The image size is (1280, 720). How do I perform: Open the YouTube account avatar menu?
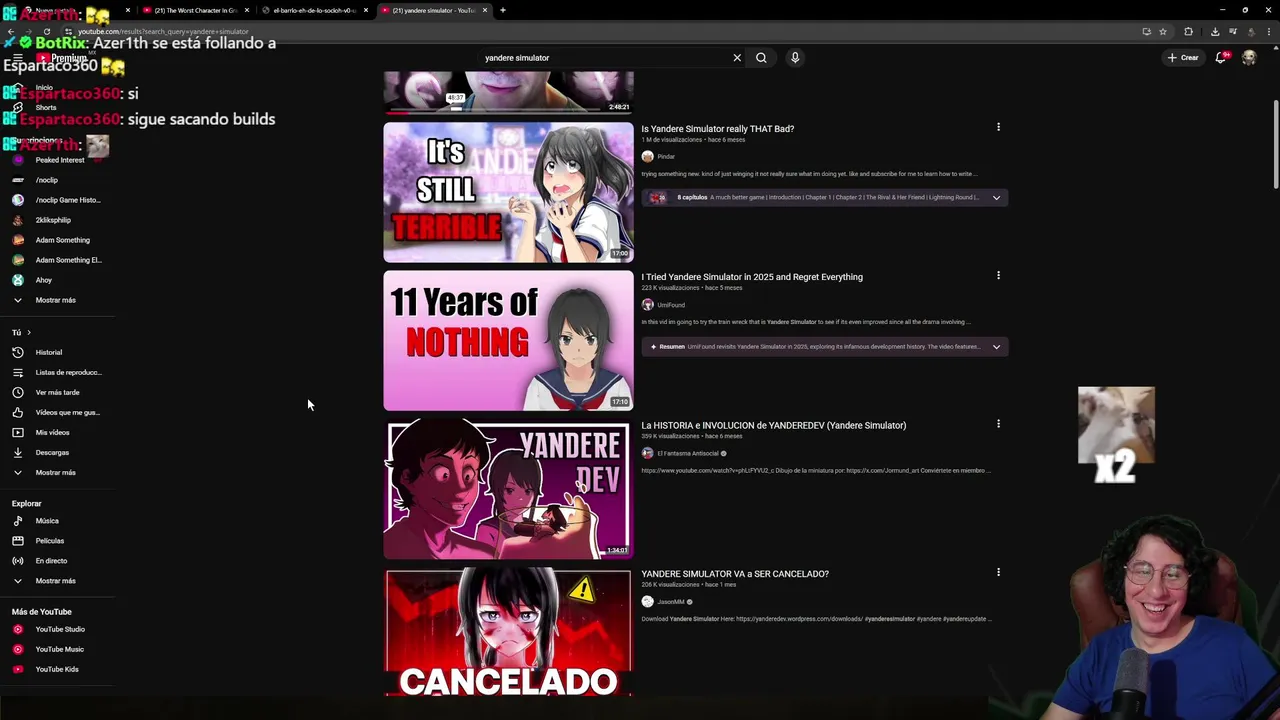click(1249, 58)
